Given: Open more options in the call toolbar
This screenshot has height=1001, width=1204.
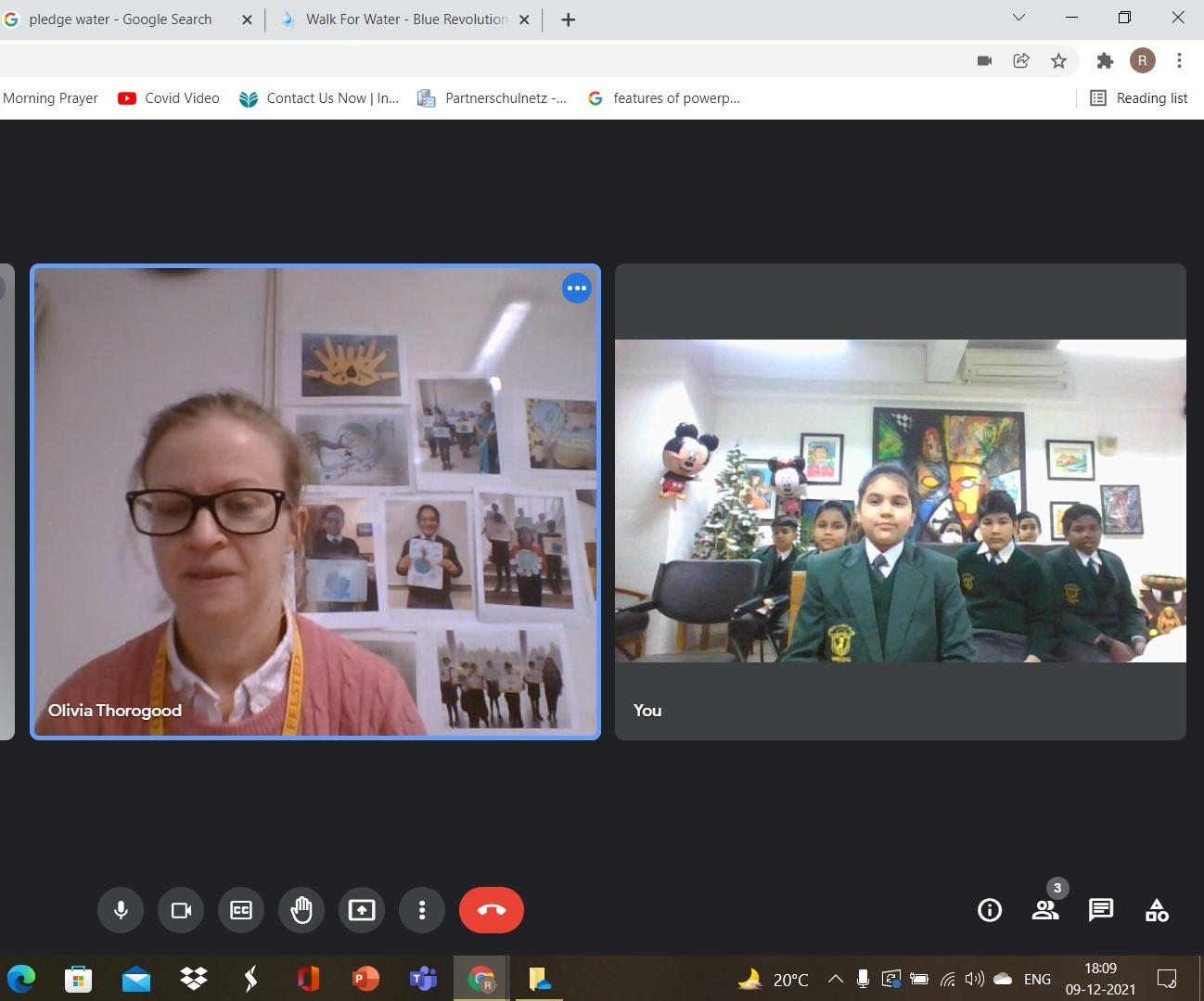Looking at the screenshot, I should 422,910.
